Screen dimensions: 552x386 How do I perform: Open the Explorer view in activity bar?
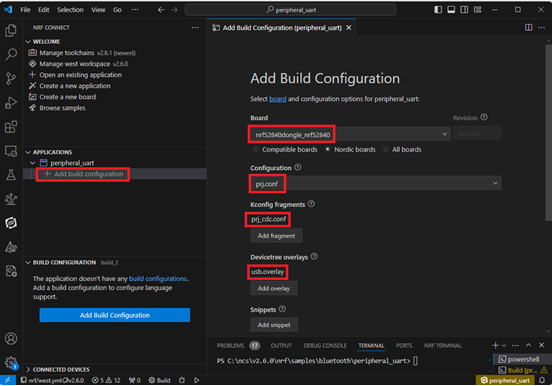[11, 31]
